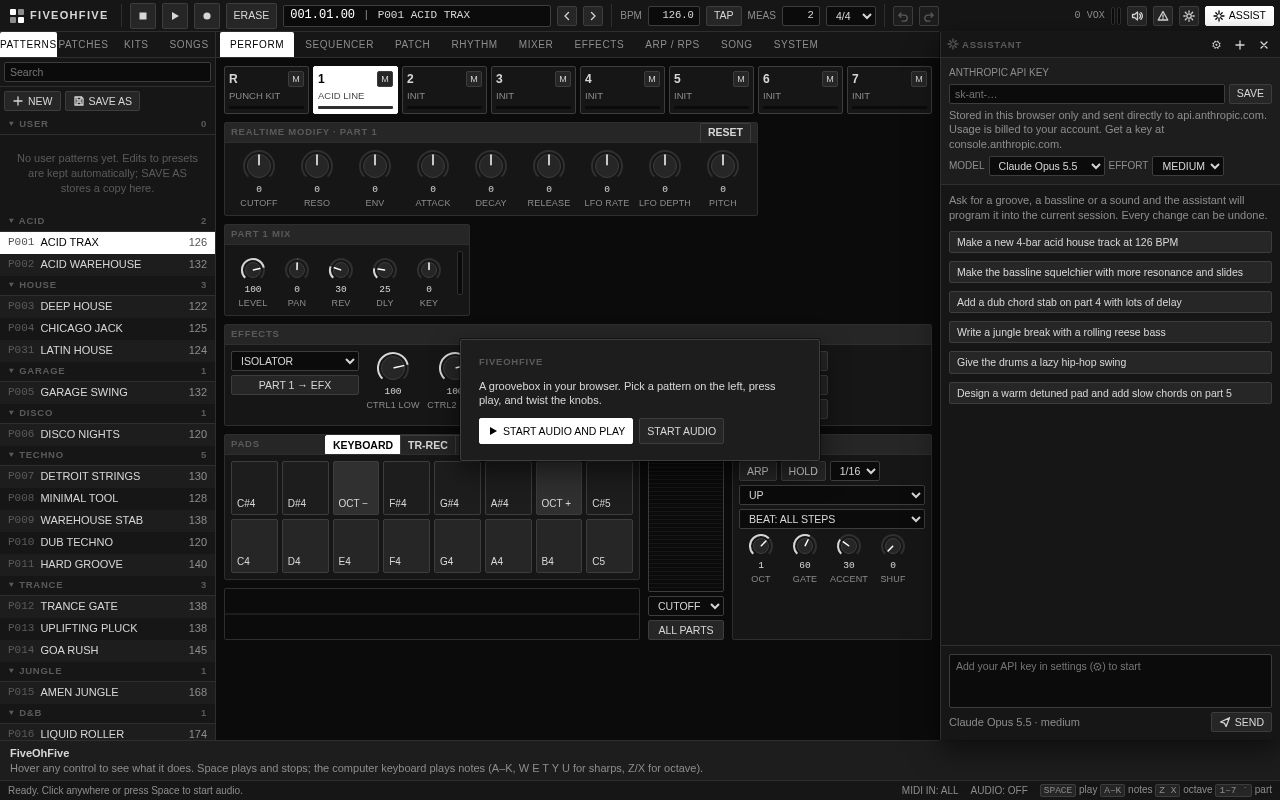Go to next pattern arrow
This screenshot has height=800, width=1280.
pos(593,16)
